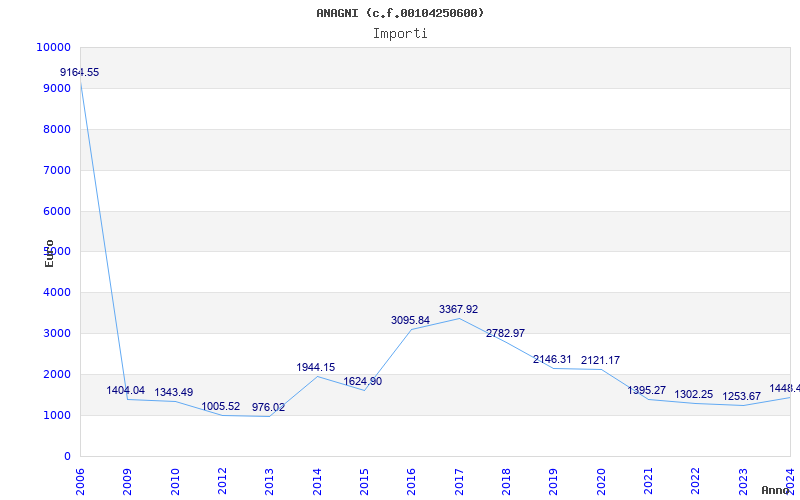
Task: Select the 3367.92 peak data label
Action: tap(458, 309)
